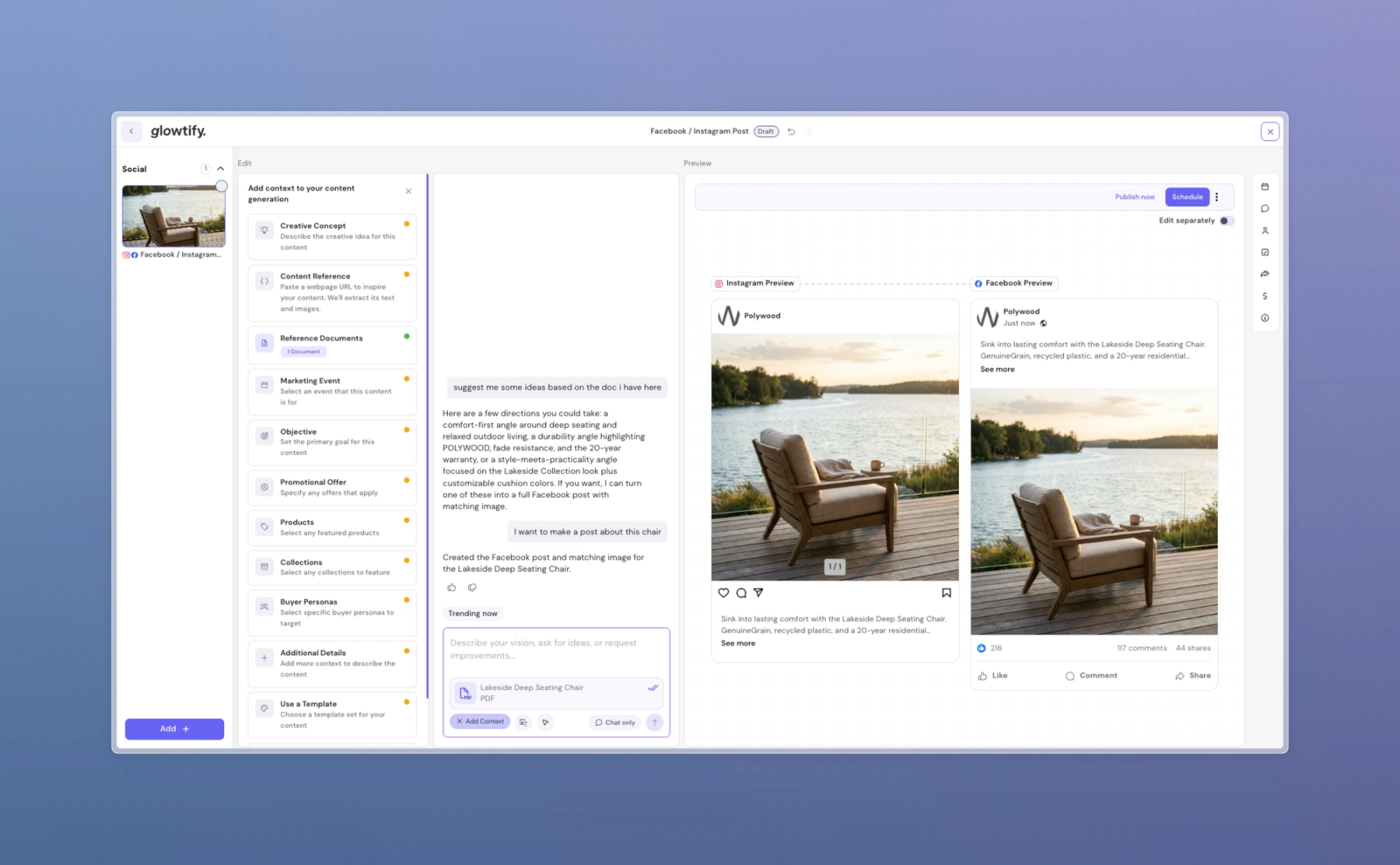This screenshot has height=865, width=1400.
Task: Click the image-text icon beside Add Context
Action: point(523,722)
